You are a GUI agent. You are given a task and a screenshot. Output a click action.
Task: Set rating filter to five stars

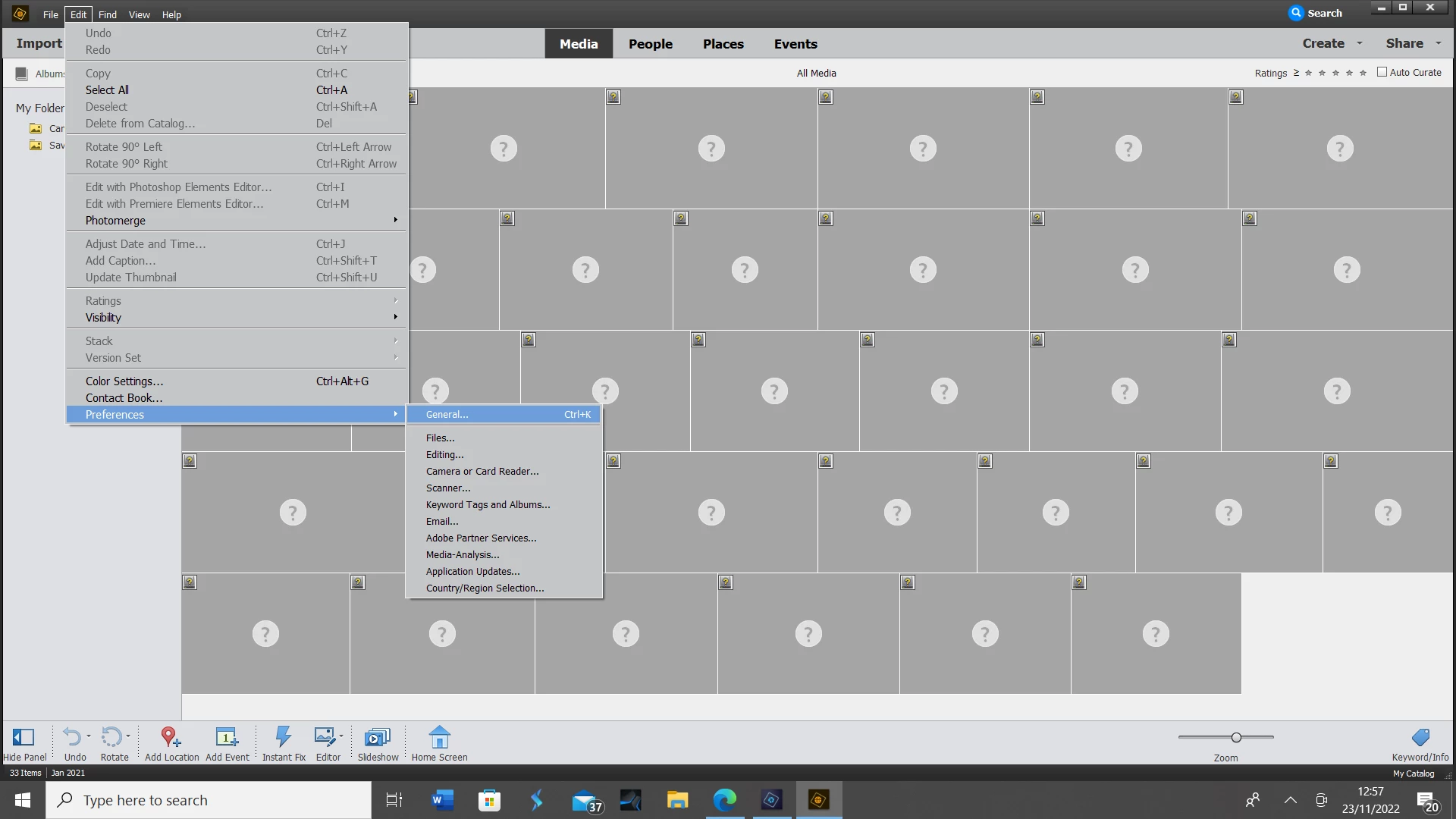point(1363,73)
